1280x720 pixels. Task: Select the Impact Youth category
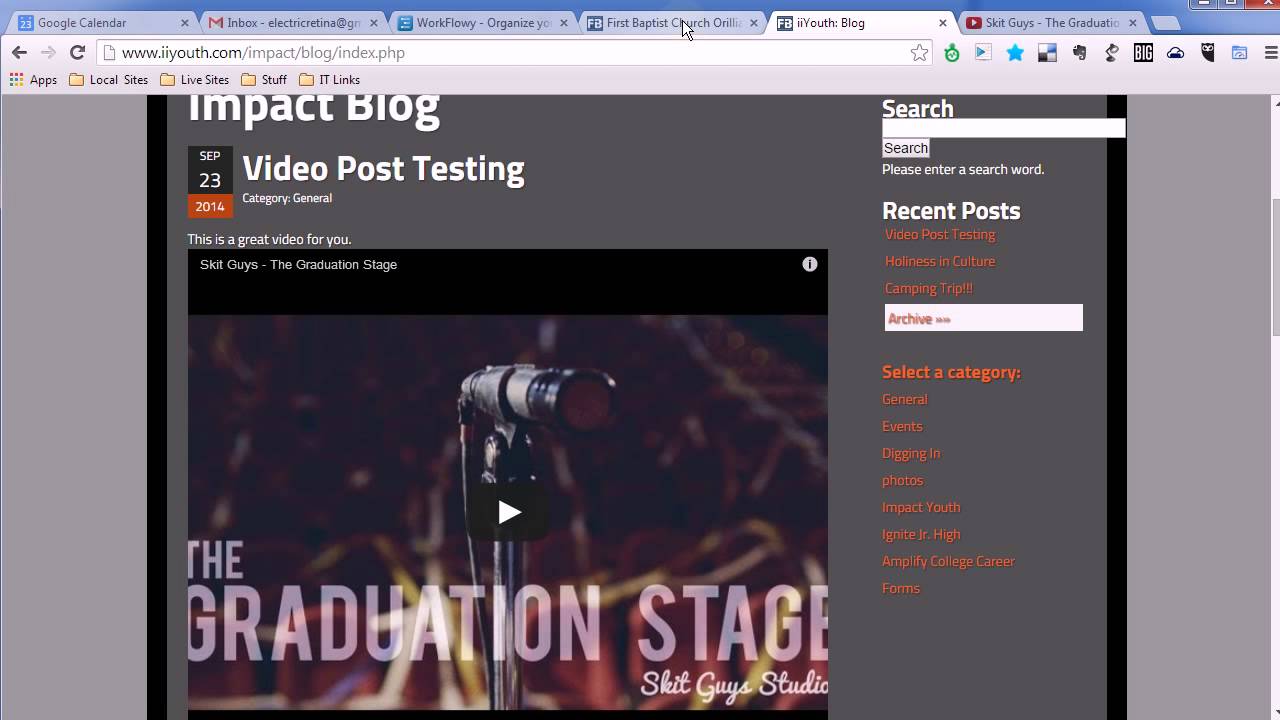(x=921, y=507)
